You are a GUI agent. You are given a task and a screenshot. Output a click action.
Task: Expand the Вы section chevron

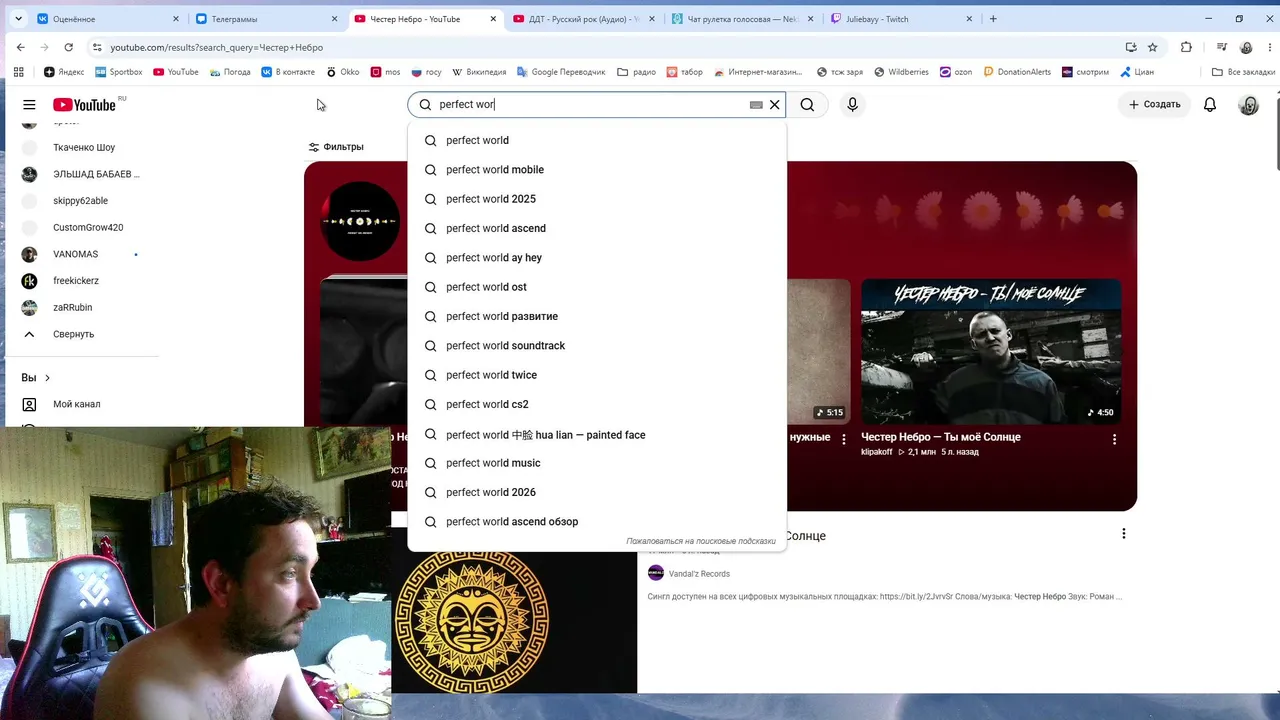coord(47,378)
